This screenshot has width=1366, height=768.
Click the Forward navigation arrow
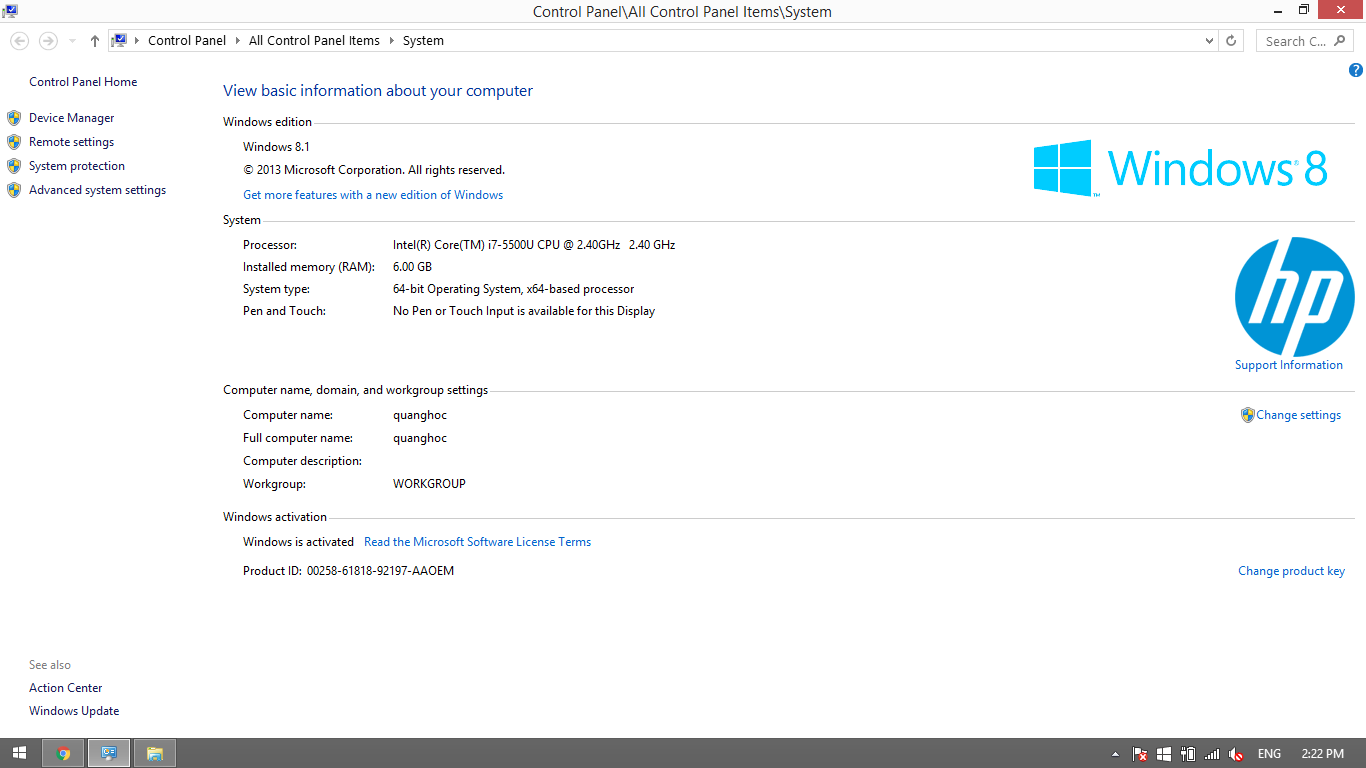[x=47, y=41]
